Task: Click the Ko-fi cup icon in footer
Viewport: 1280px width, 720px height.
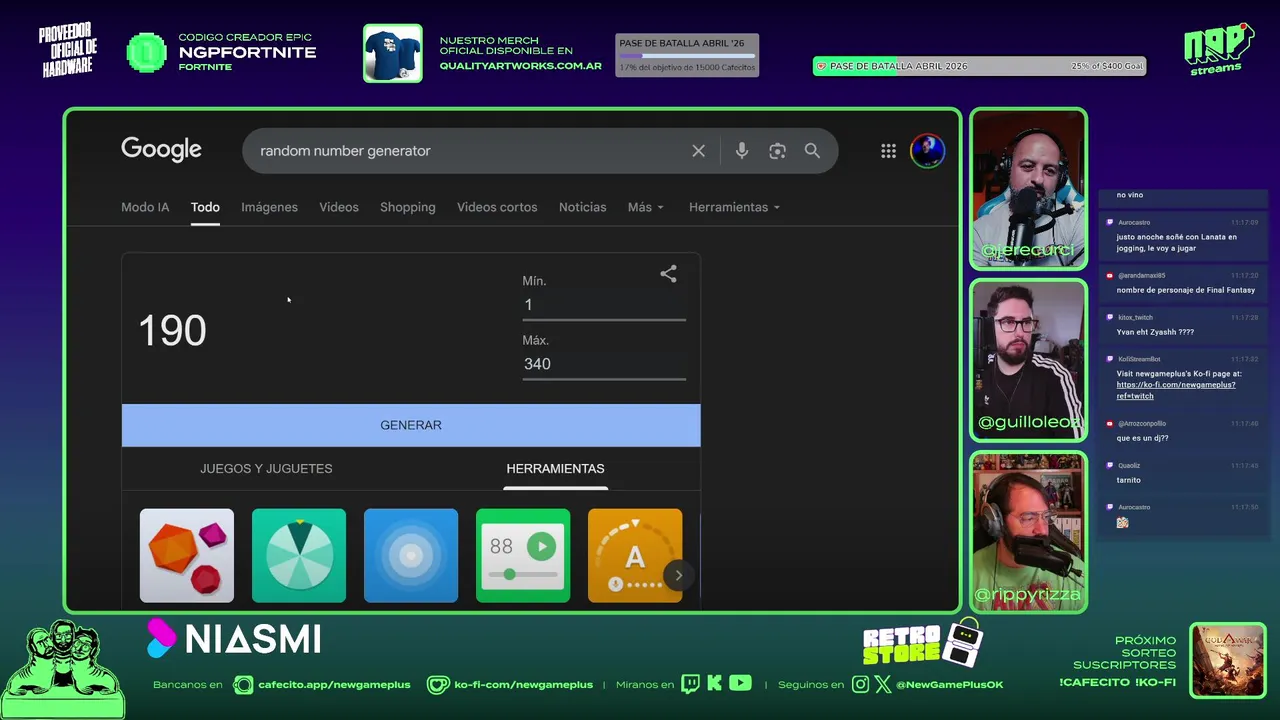Action: coord(438,685)
